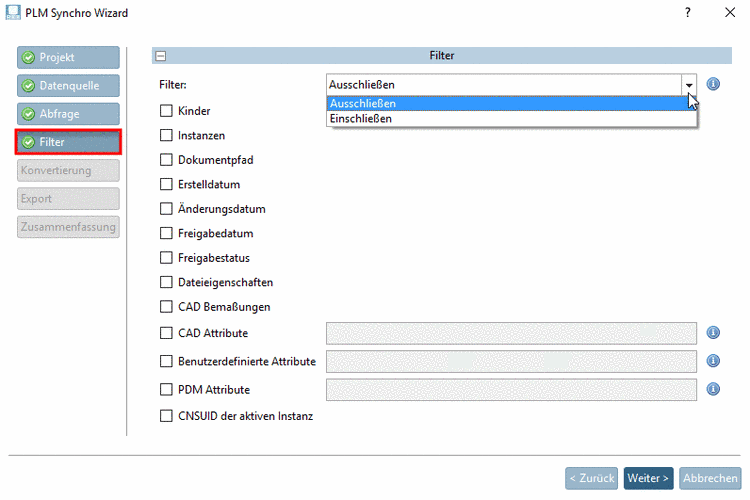
Task: Click the CAD Attribute text field
Action: (511, 333)
